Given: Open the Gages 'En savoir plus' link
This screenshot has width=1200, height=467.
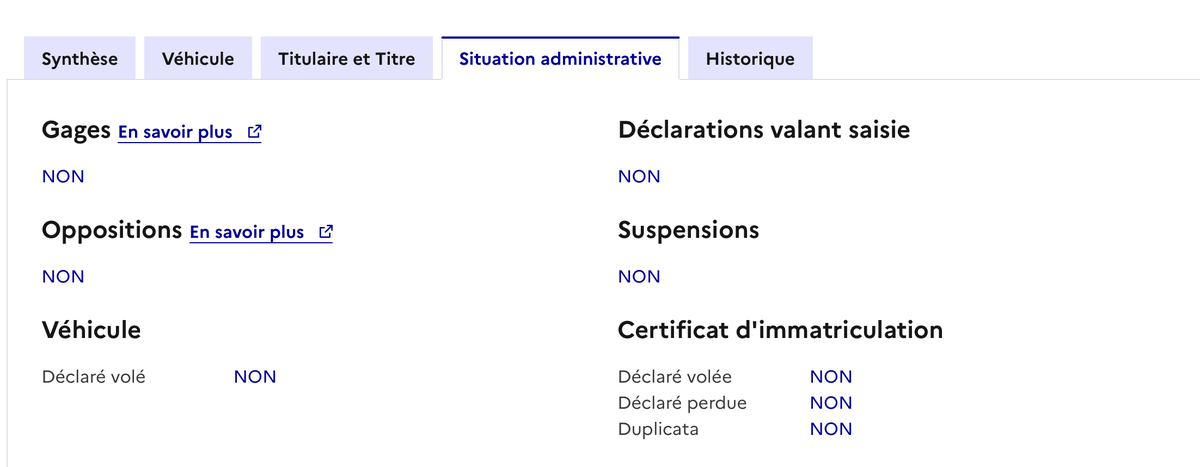Looking at the screenshot, I should pyautogui.click(x=176, y=132).
